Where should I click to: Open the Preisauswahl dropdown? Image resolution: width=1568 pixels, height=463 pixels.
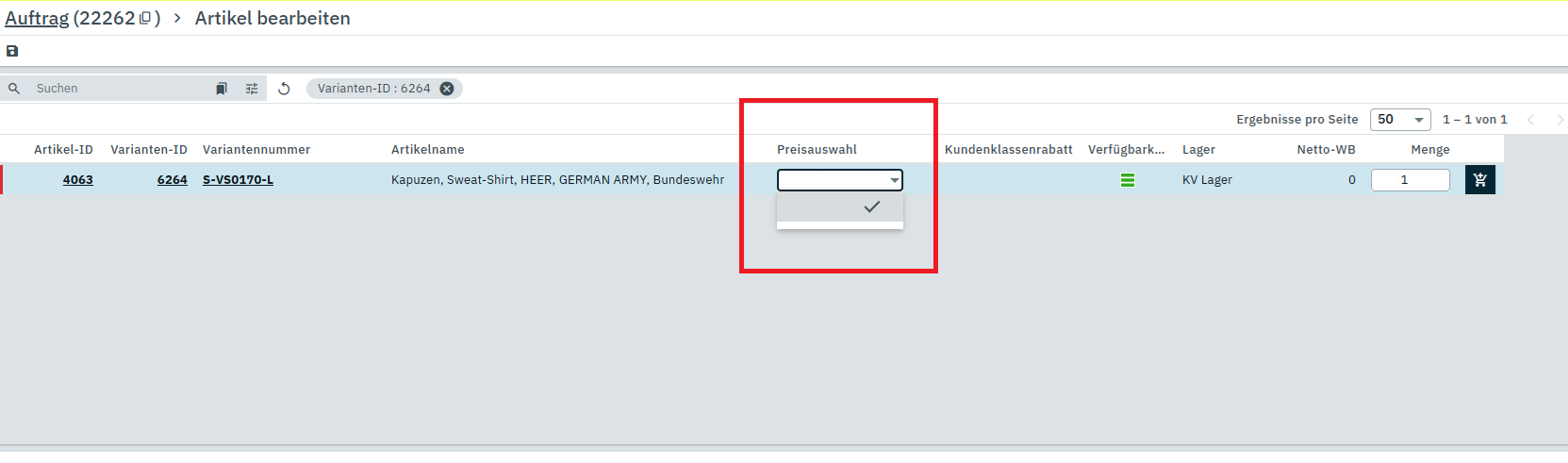click(x=839, y=180)
